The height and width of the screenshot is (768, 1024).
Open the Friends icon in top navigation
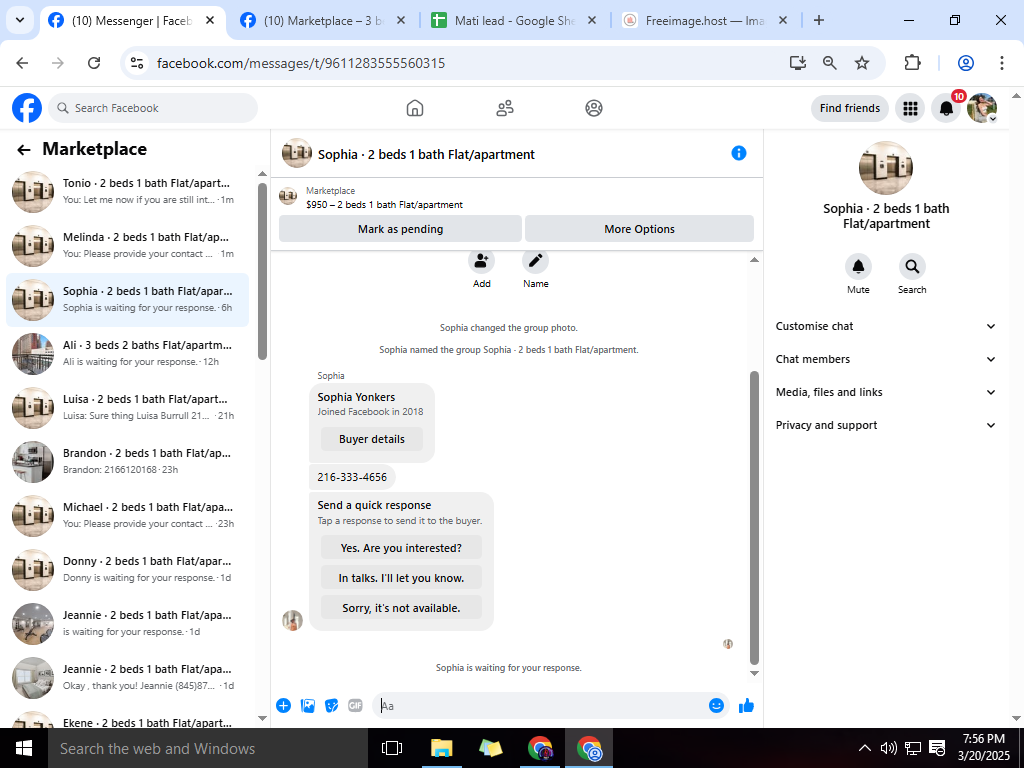click(505, 108)
